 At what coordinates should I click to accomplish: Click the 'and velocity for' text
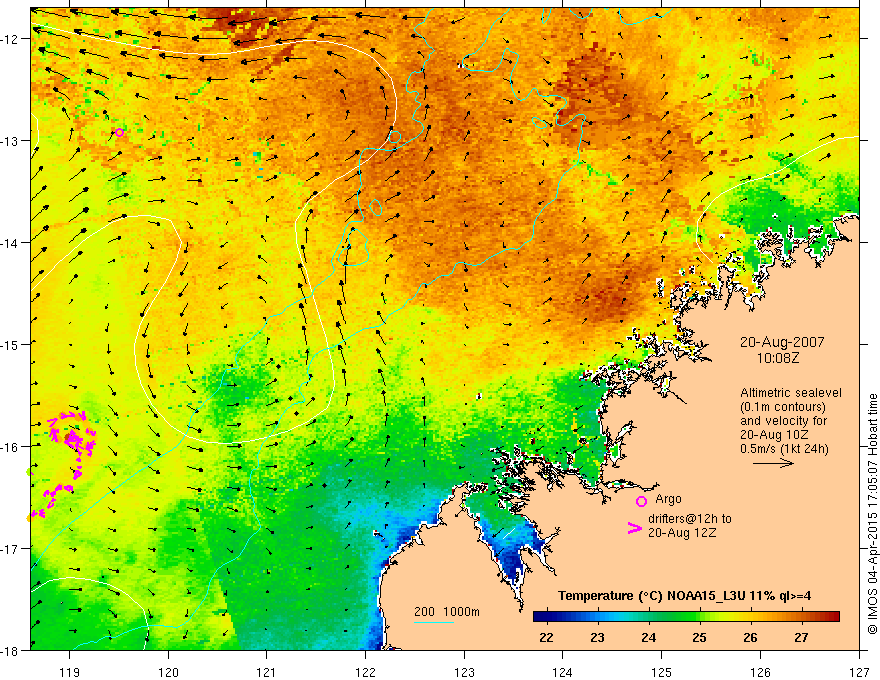coord(783,421)
